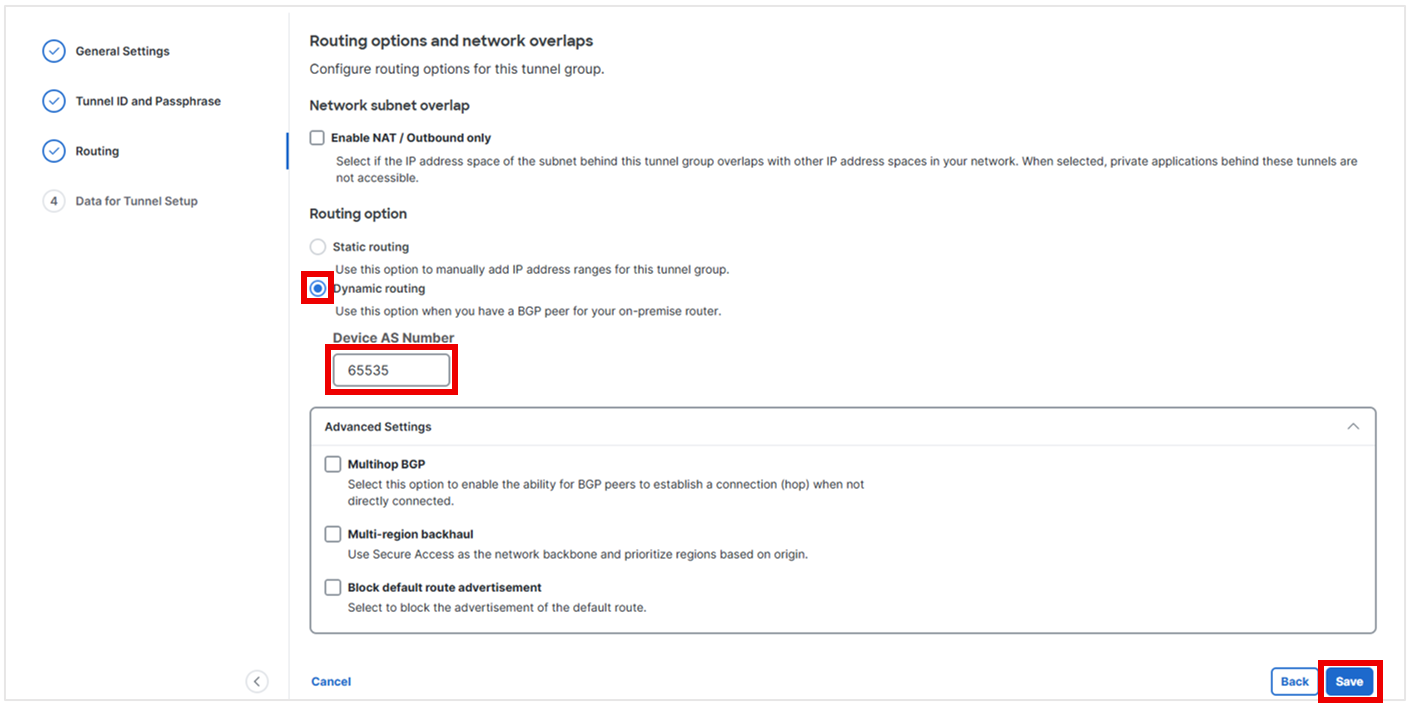Click the Cancel link

tap(331, 682)
